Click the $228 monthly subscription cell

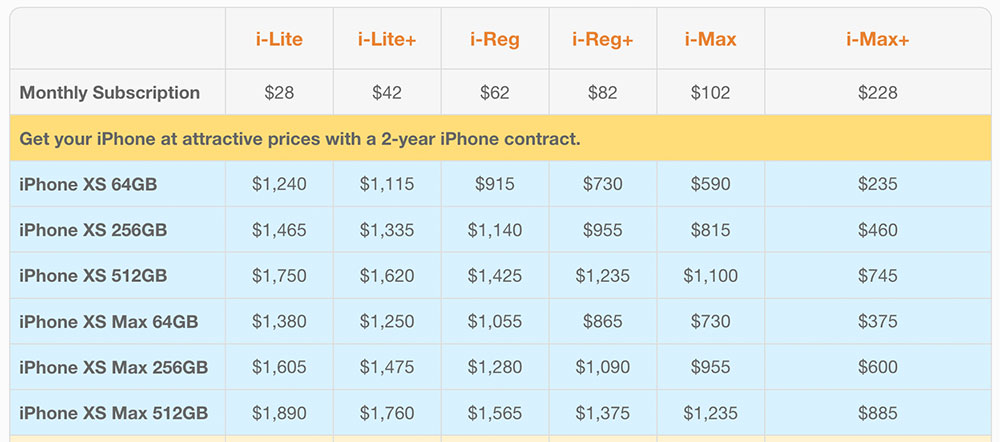coord(877,93)
